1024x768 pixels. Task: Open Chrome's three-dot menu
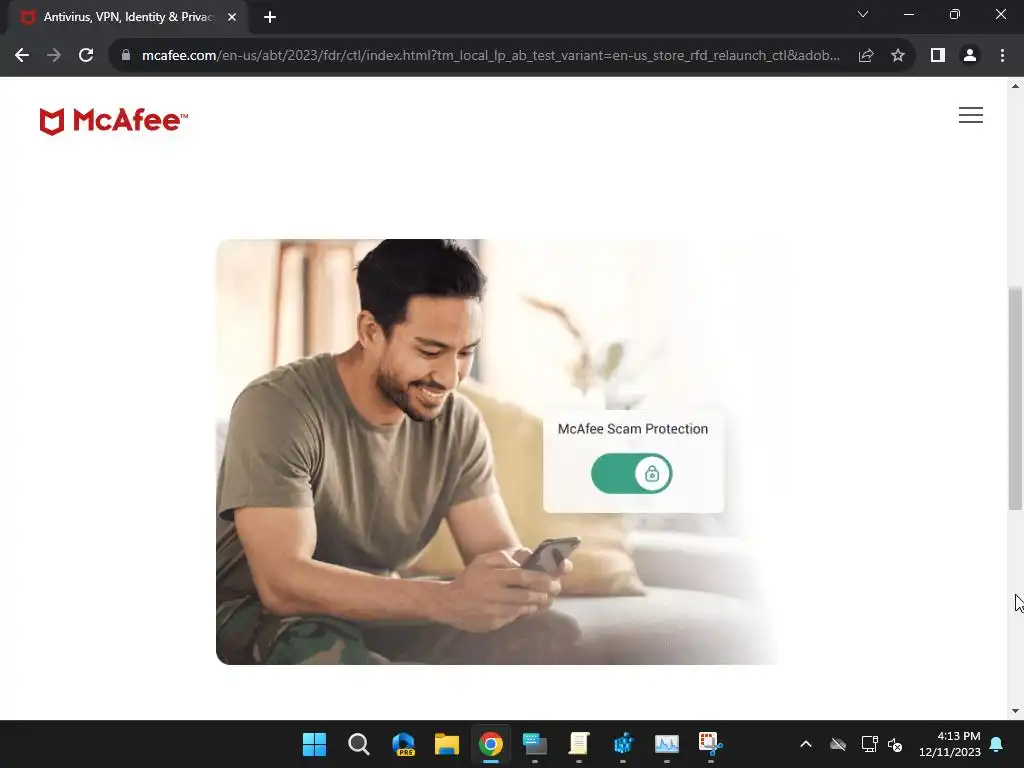(1002, 56)
